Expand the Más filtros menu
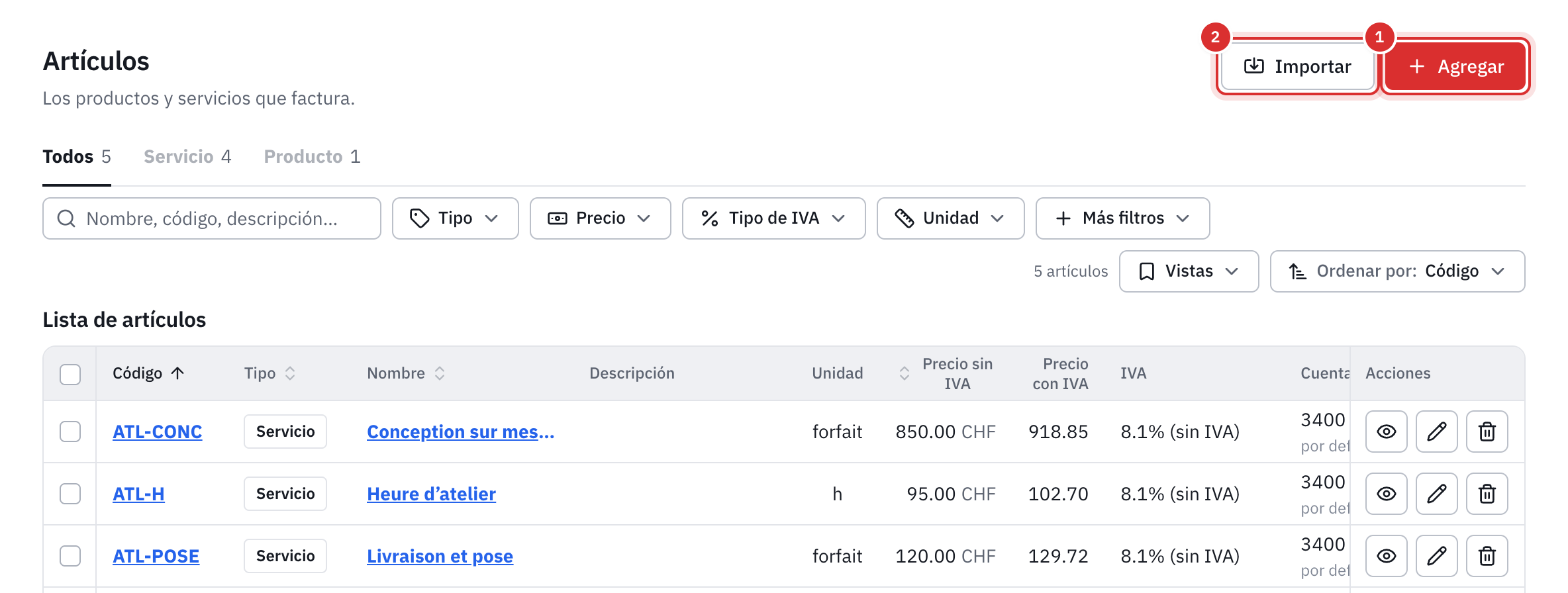 1123,218
